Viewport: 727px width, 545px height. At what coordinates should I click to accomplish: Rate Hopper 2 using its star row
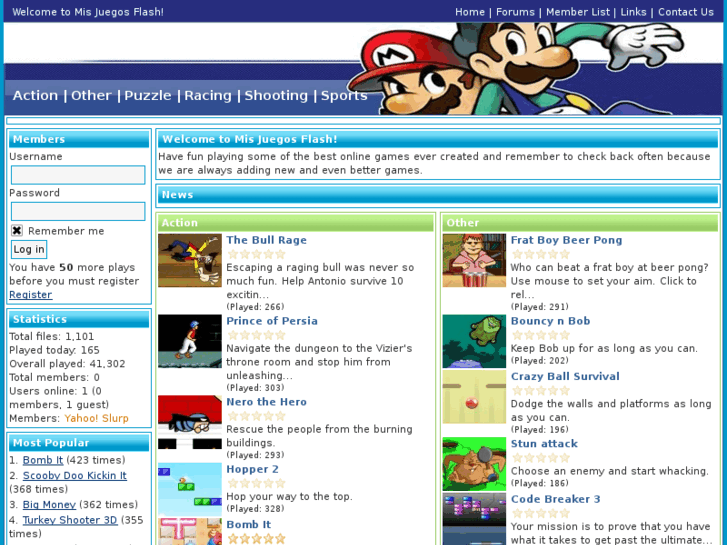pyautogui.click(x=256, y=483)
